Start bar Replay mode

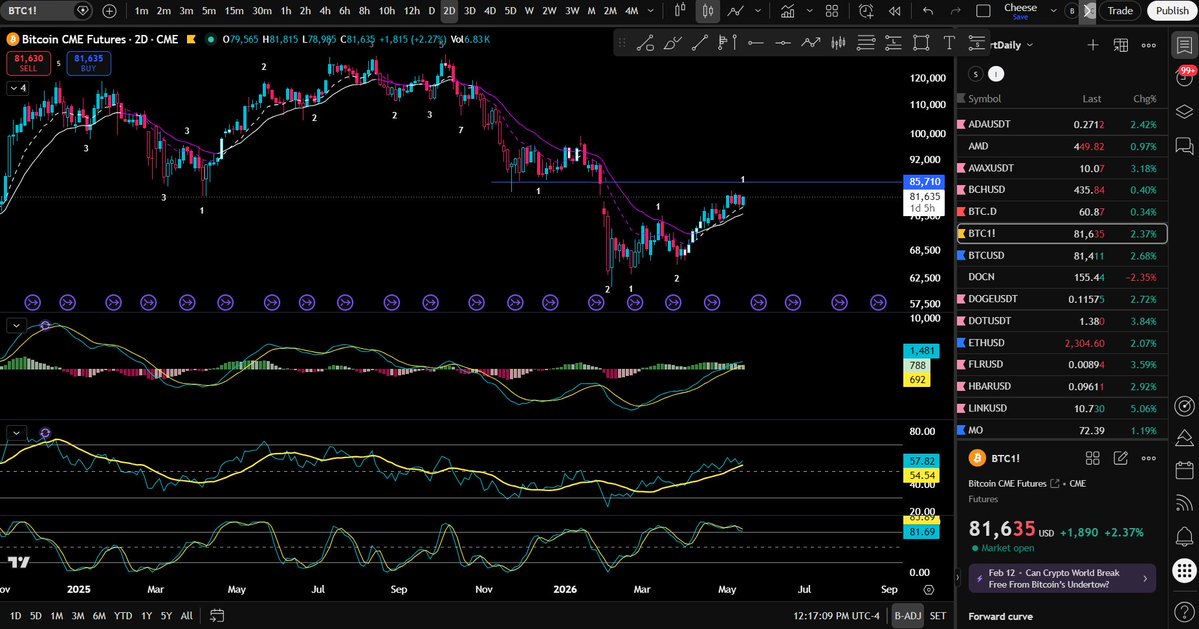(x=894, y=11)
